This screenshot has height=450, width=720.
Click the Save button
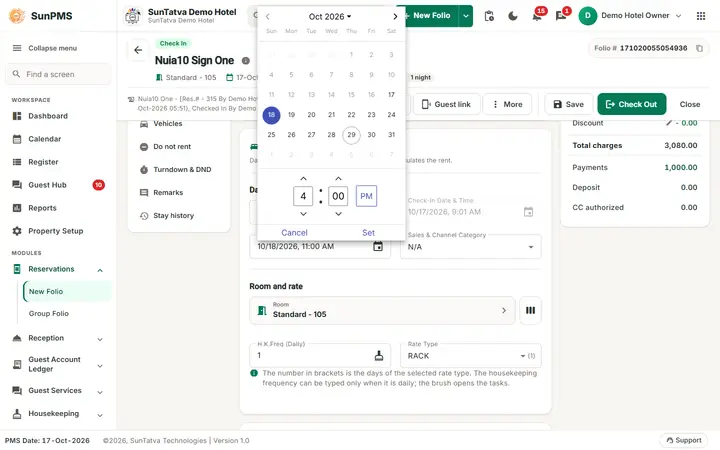point(568,104)
